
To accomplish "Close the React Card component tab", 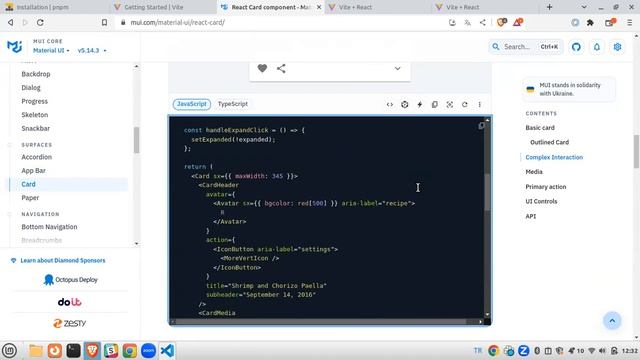I will [x=319, y=7].
